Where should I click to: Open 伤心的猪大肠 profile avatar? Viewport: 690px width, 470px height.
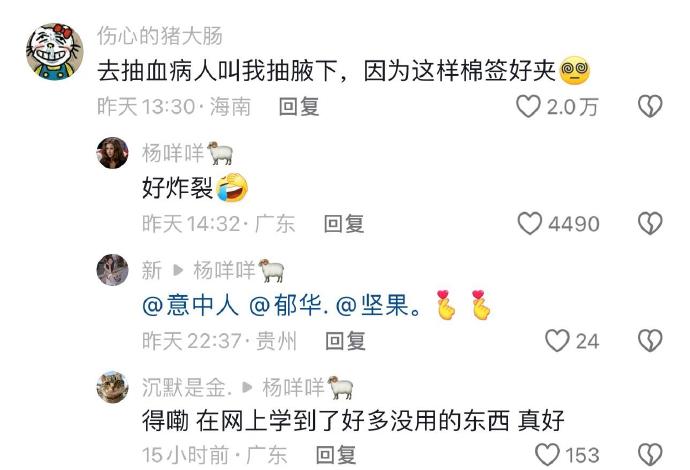[x=55, y=51]
